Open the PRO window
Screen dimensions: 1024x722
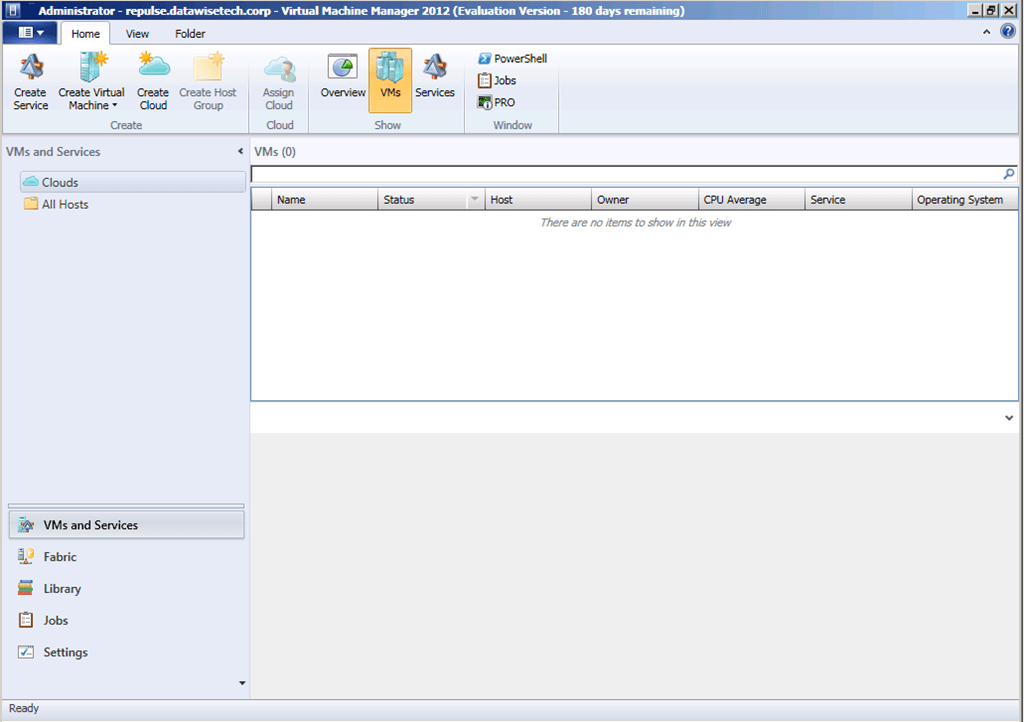point(496,102)
